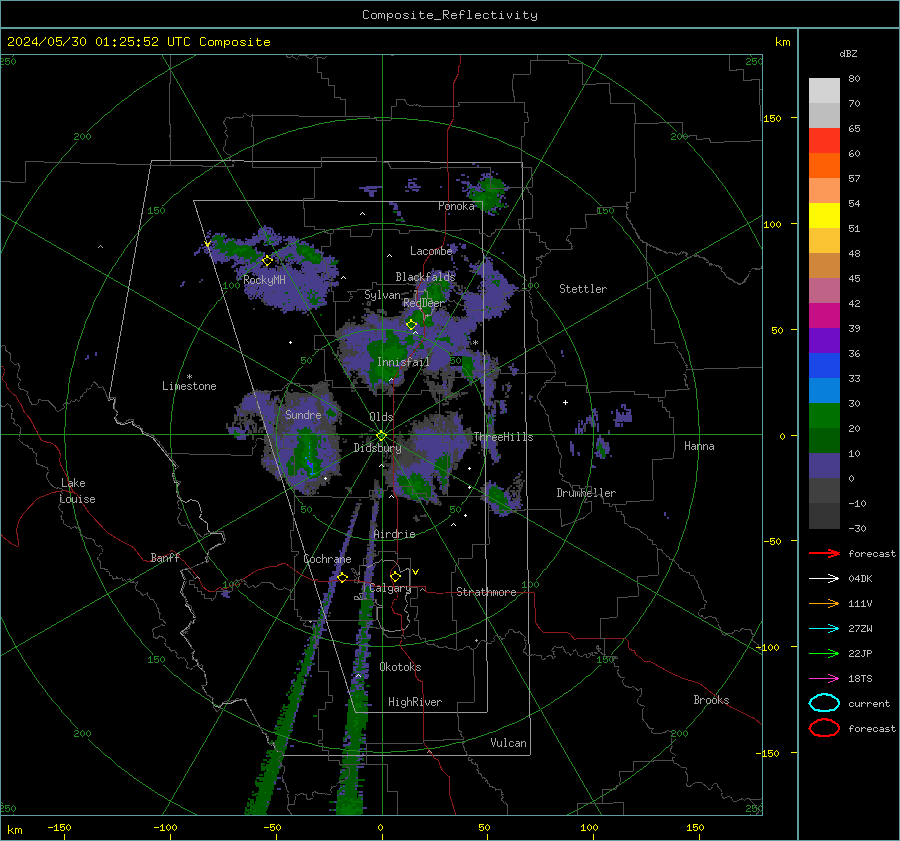Click the Strathmore city label
900x841 pixels.
click(486, 592)
